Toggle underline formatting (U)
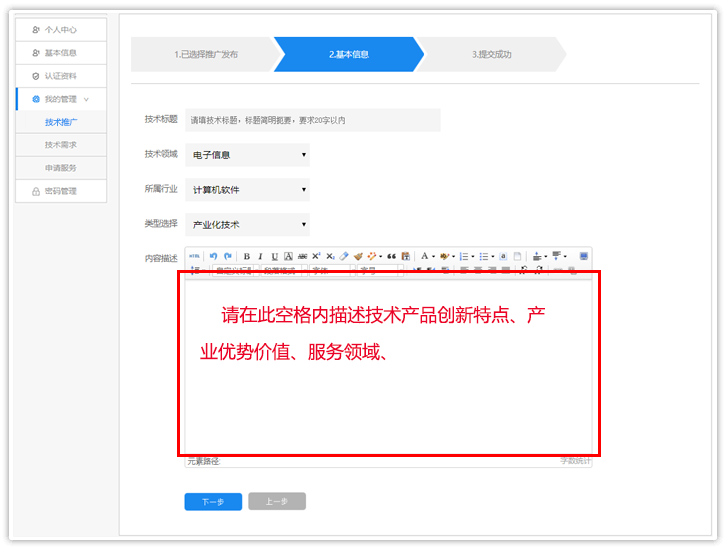 275,256
